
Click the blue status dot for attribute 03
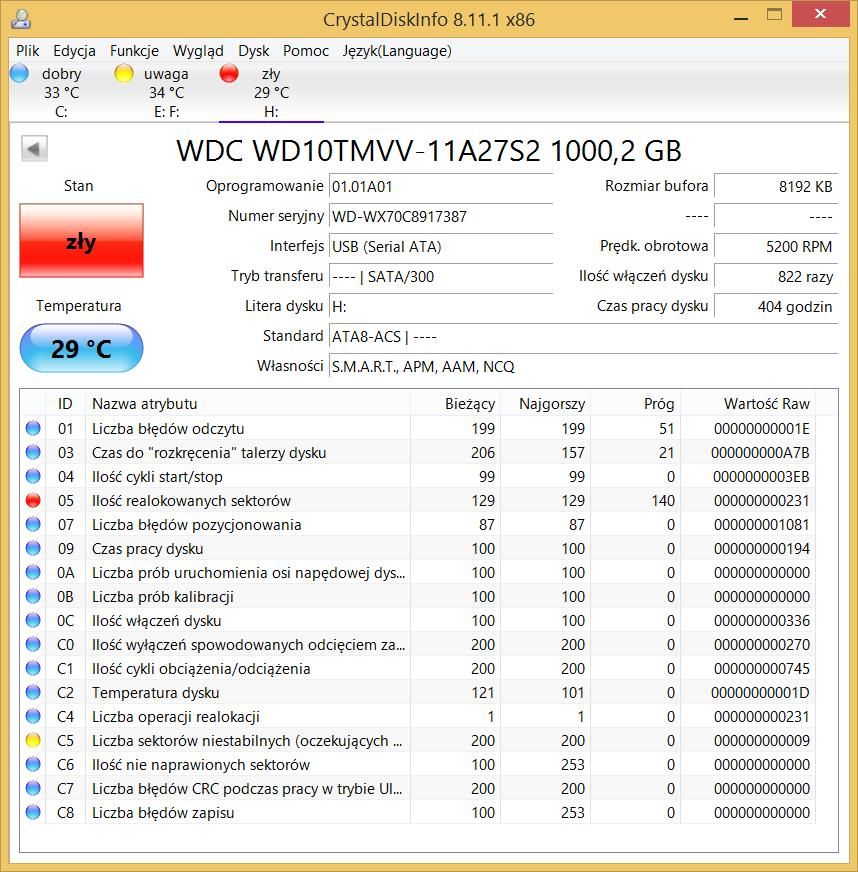(x=33, y=452)
